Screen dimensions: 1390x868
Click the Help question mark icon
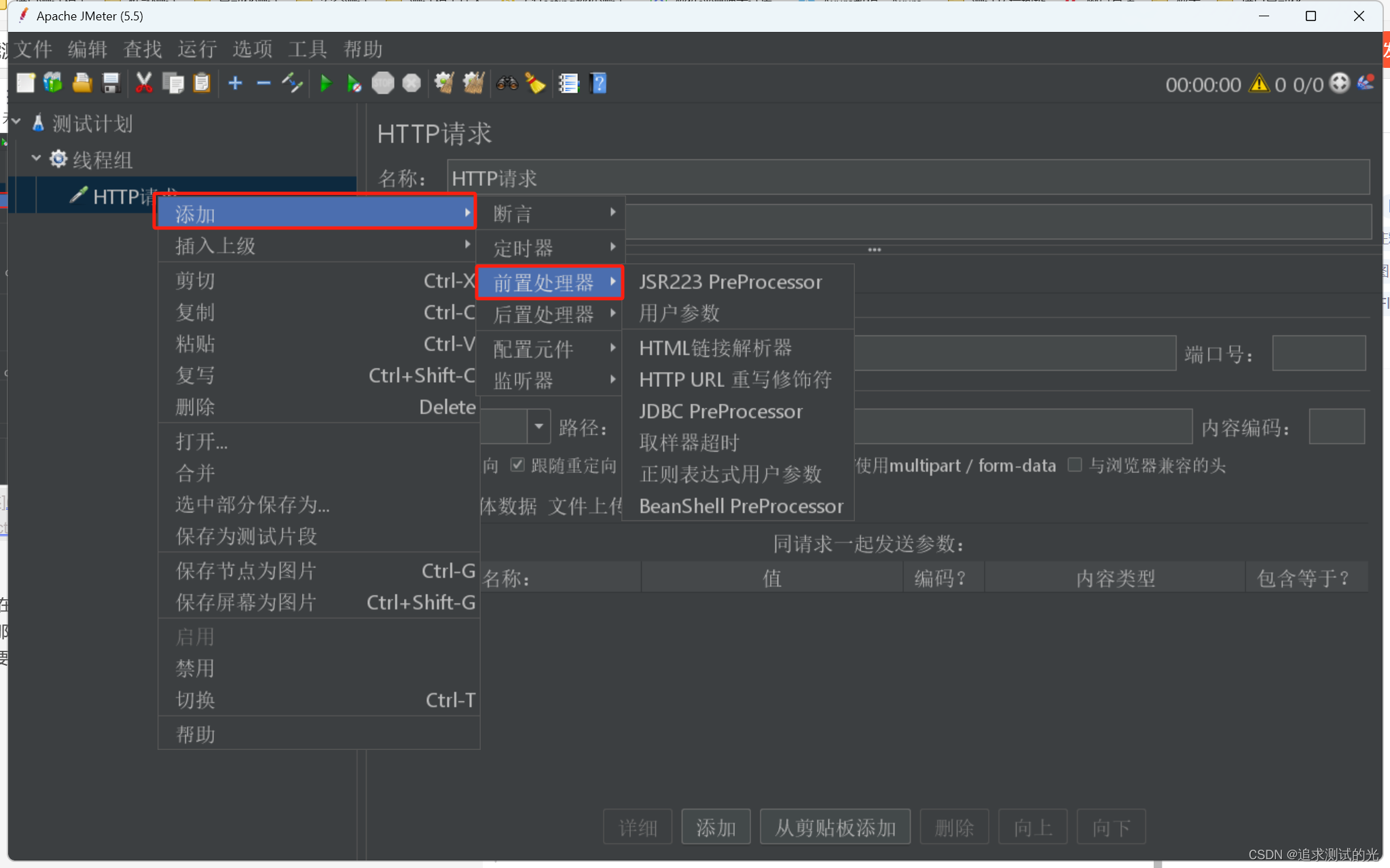click(x=598, y=83)
